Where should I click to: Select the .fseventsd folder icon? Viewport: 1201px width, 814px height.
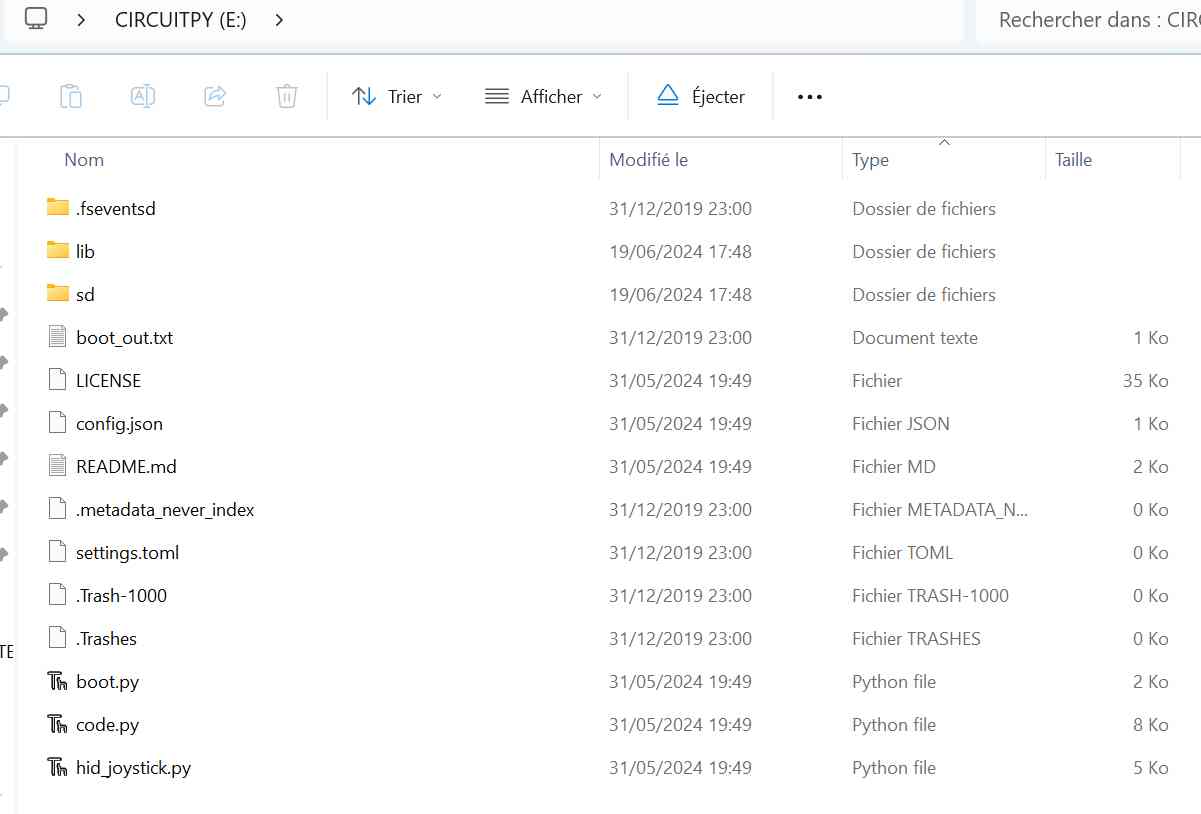point(58,208)
